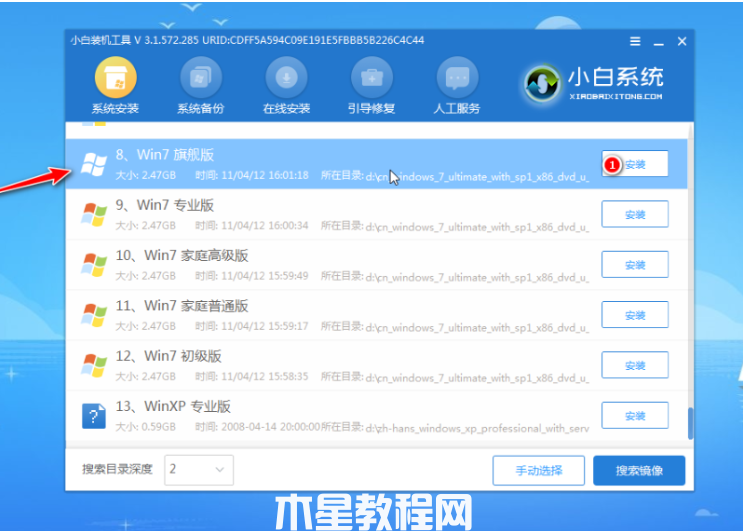Install Win7 家庭高级版 with its 安装 button
This screenshot has height=531, width=743.
(635, 264)
